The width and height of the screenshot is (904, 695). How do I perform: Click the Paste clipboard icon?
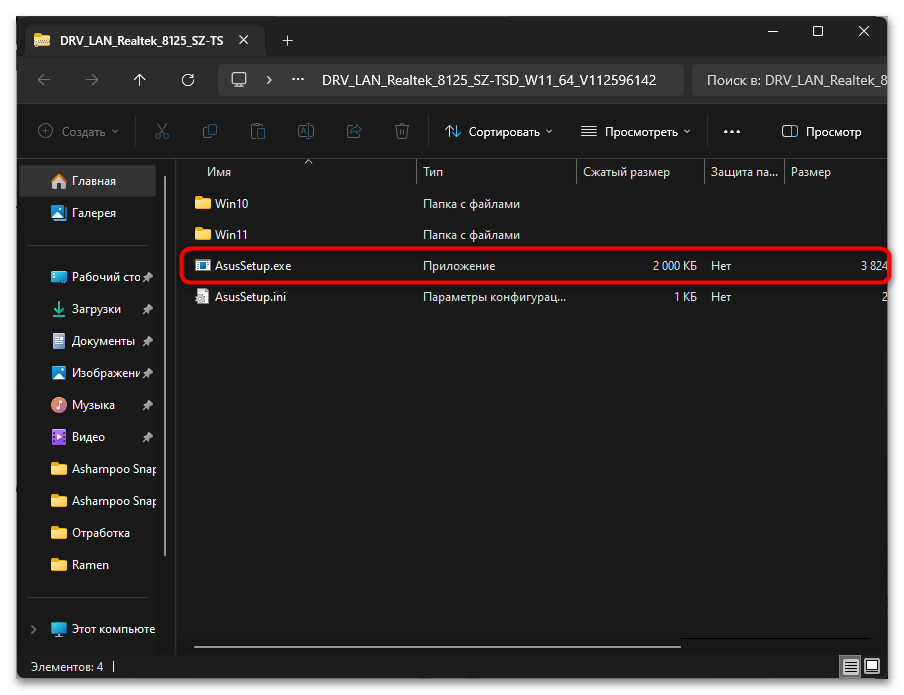click(258, 132)
